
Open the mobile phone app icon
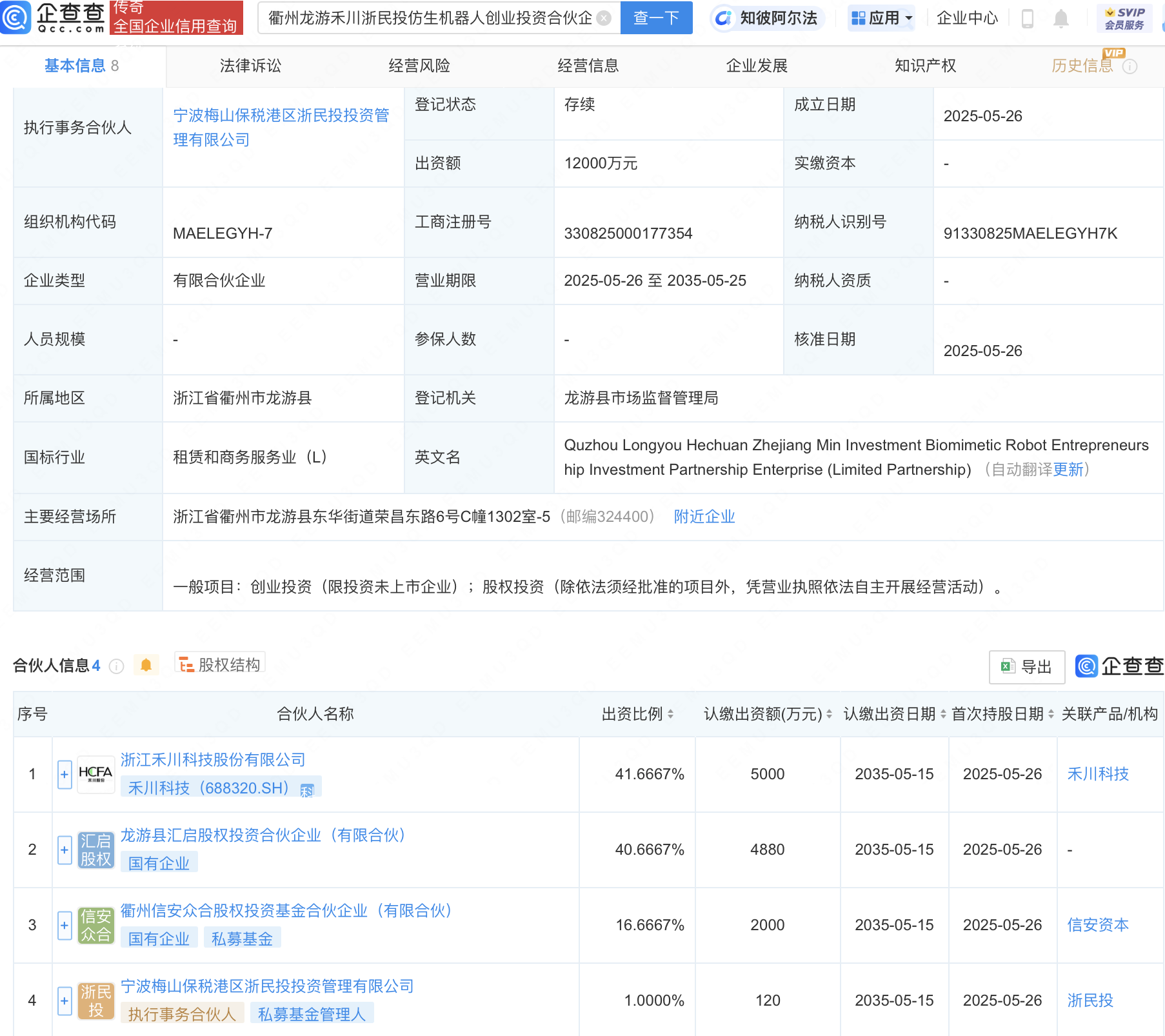1028,19
